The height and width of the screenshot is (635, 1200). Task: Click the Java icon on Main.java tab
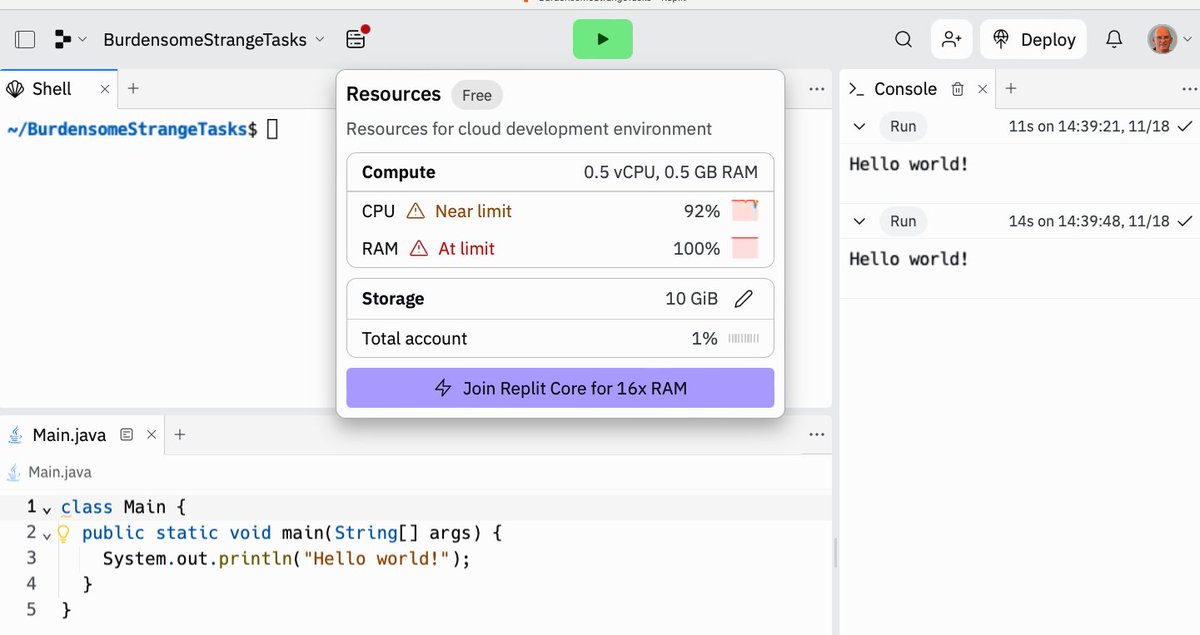point(16,435)
